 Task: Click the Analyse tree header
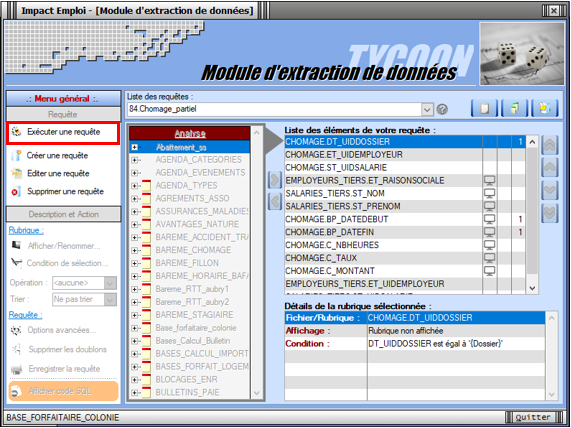click(190, 134)
